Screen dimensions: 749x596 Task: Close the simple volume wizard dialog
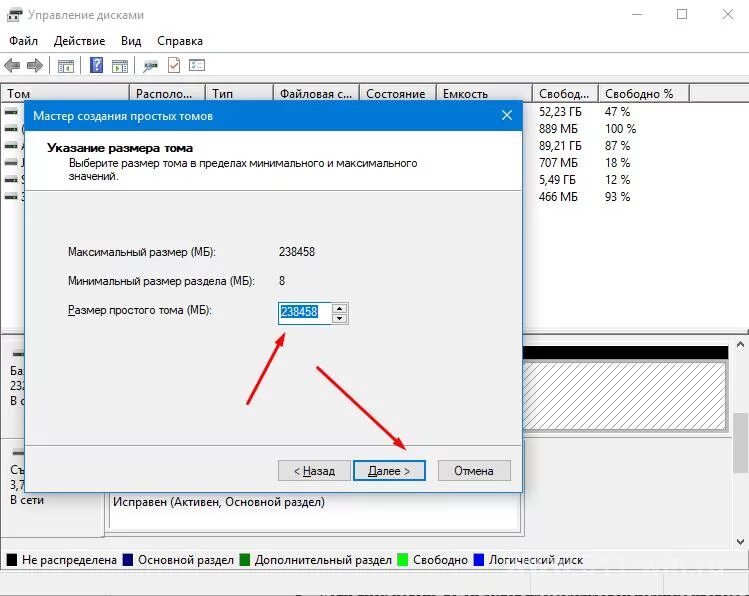tap(507, 115)
